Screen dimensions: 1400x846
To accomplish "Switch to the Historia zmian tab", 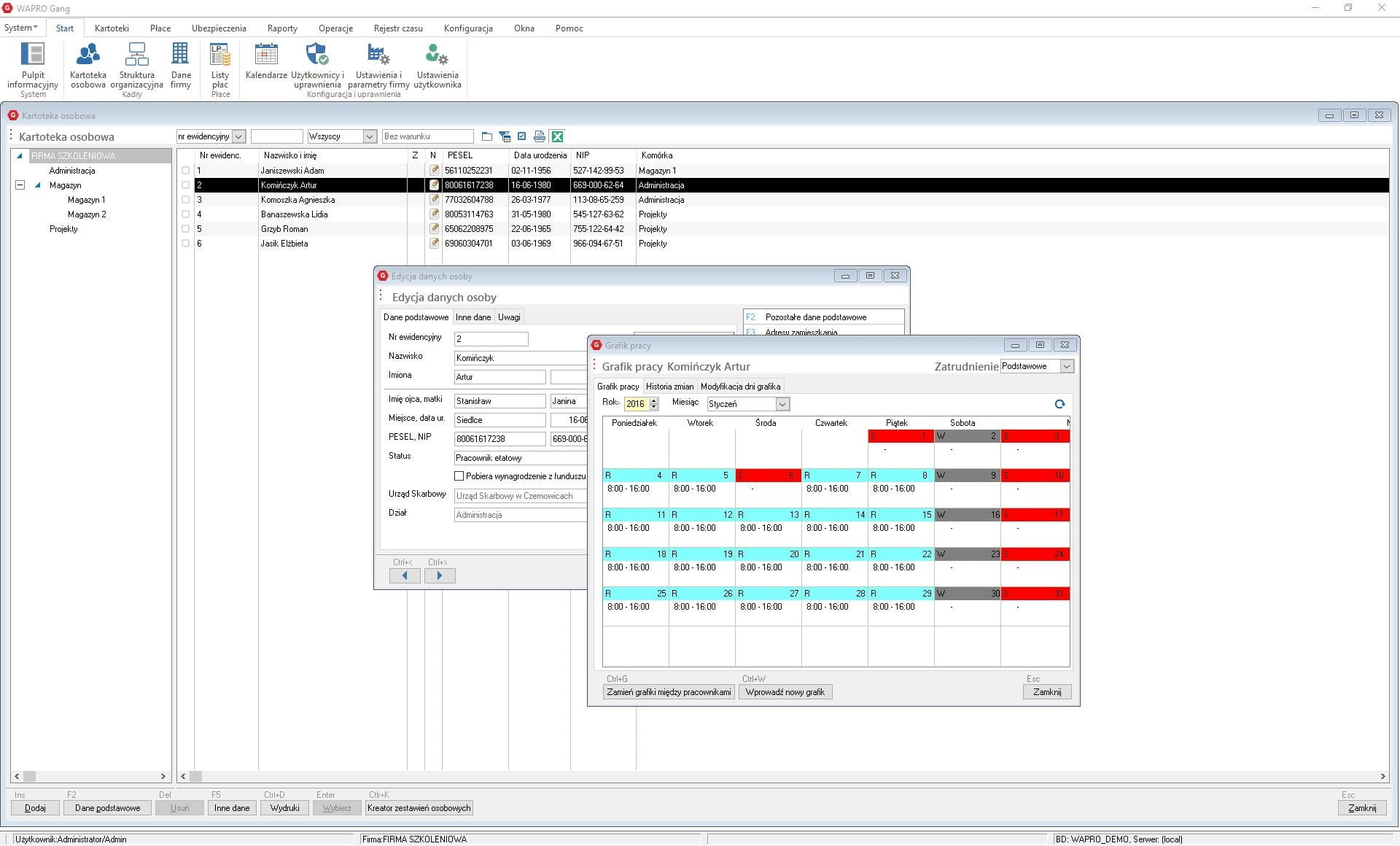I will pos(669,387).
